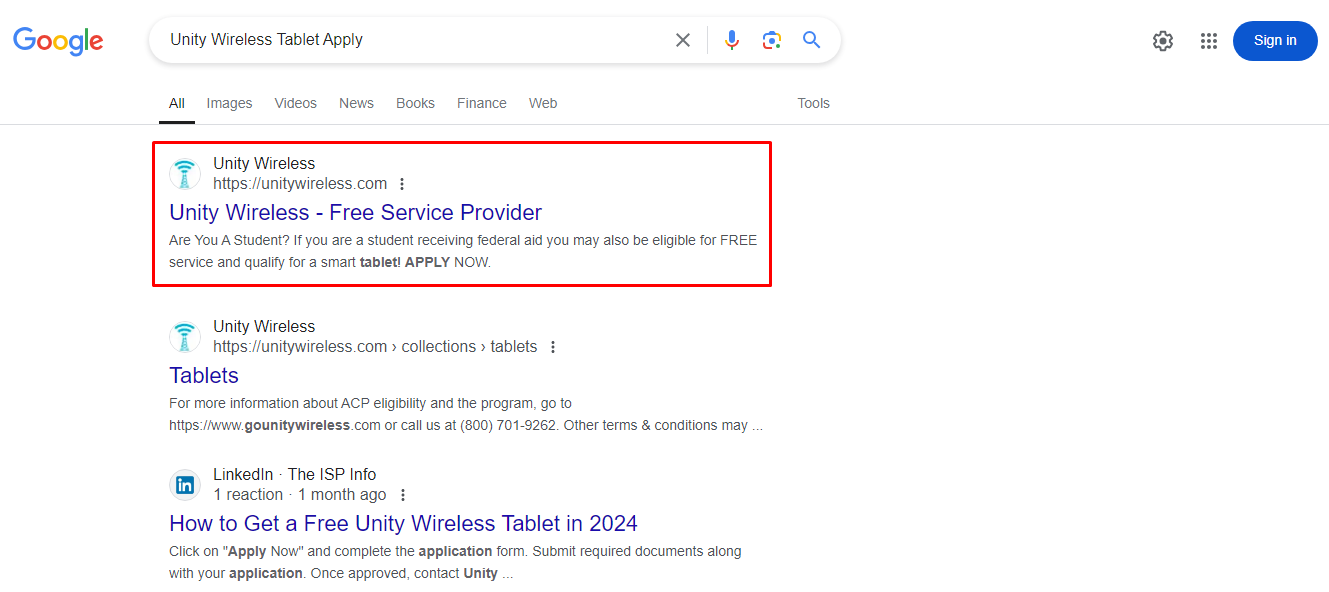The height and width of the screenshot is (592, 1329).
Task: Open more options for unitywireless.com result
Action: point(402,184)
